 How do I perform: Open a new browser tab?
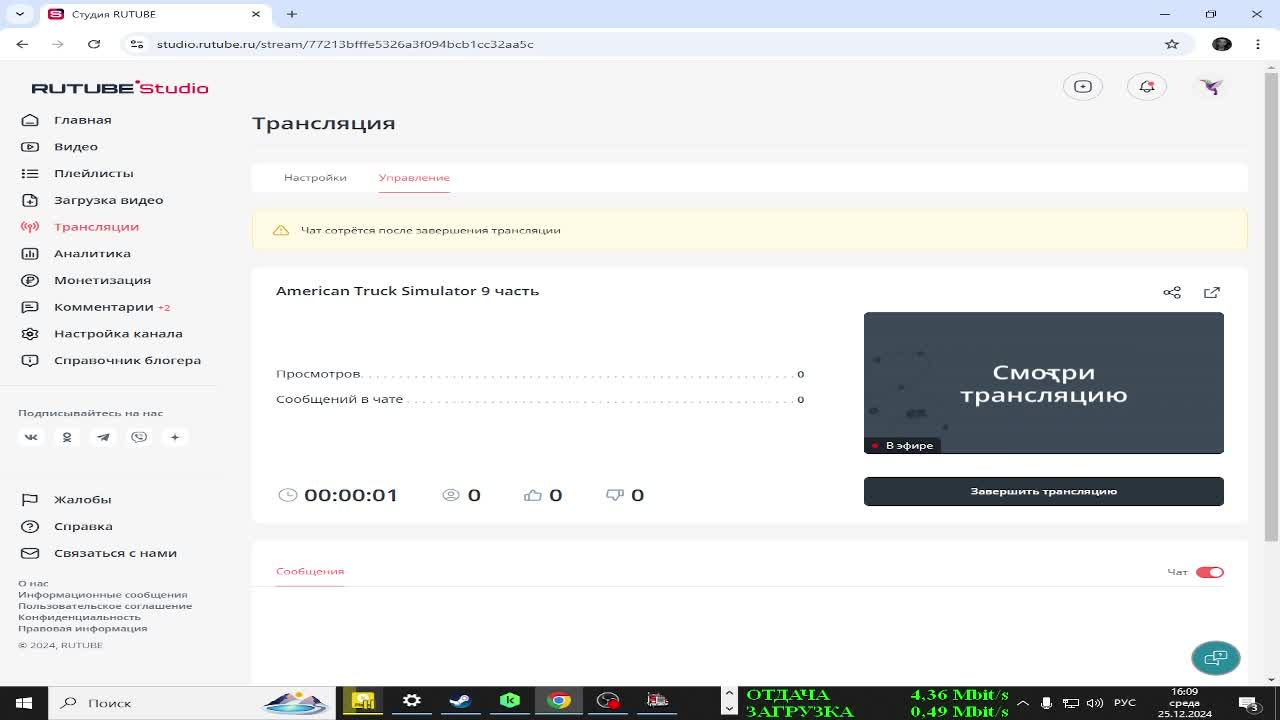pyautogui.click(x=292, y=14)
